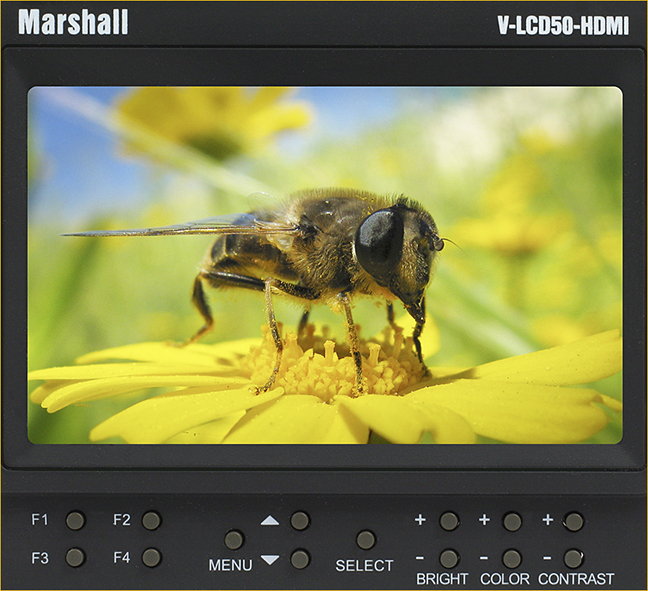The image size is (648, 591).
Task: Increase CONTRAST with plus button
Action: click(574, 522)
